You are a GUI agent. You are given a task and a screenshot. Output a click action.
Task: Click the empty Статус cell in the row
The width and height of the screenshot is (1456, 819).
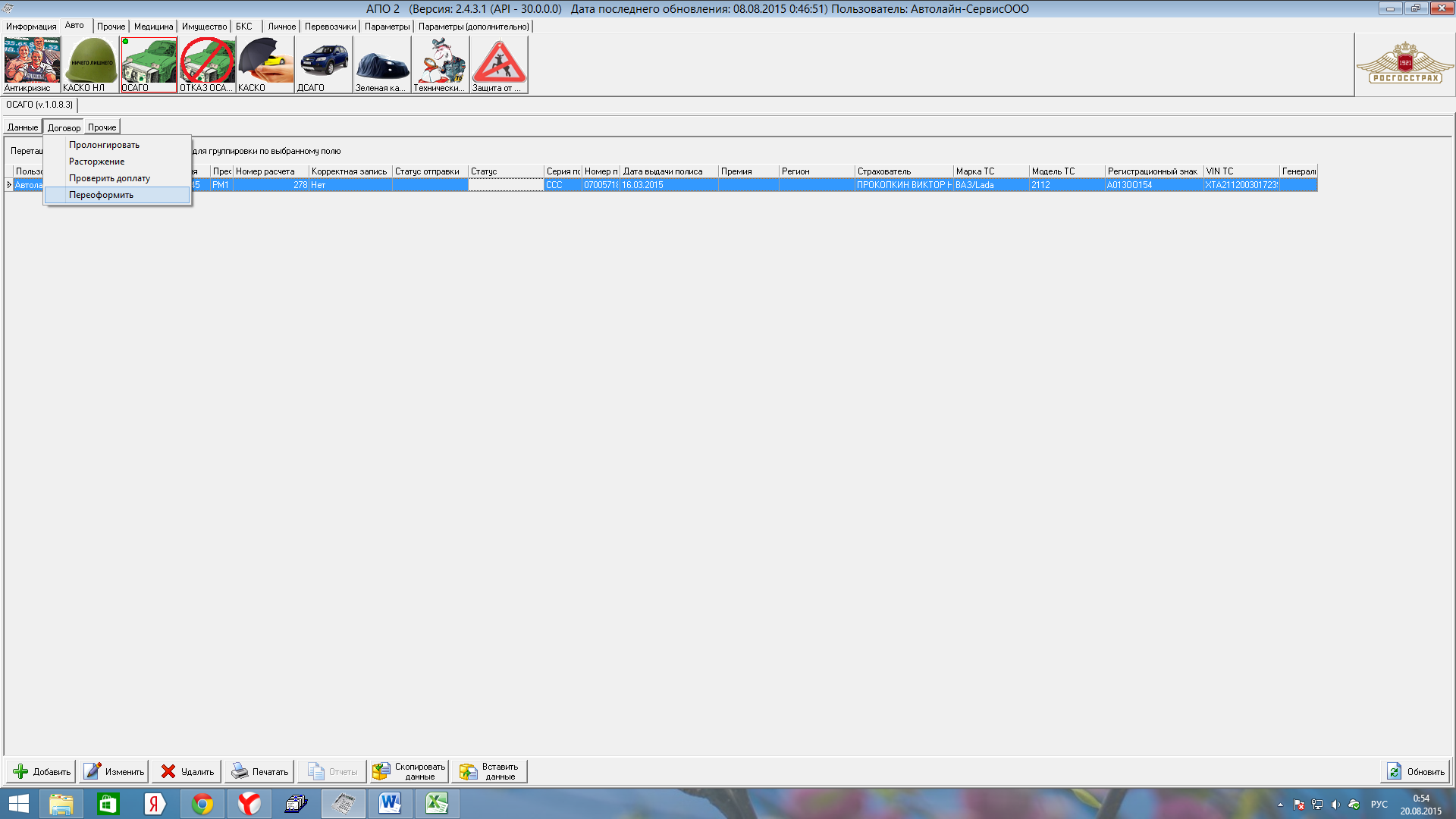pos(506,185)
